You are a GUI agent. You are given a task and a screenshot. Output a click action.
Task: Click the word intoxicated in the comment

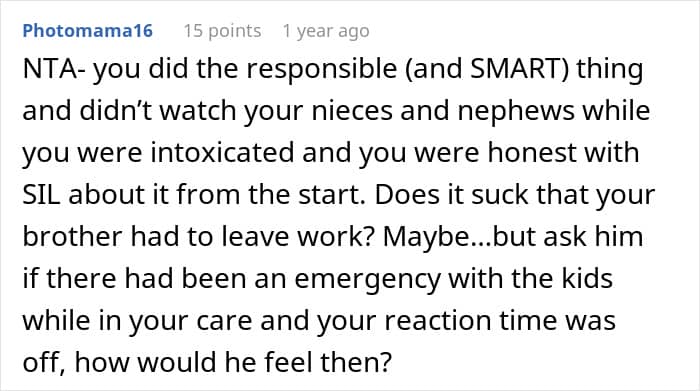click(222, 153)
